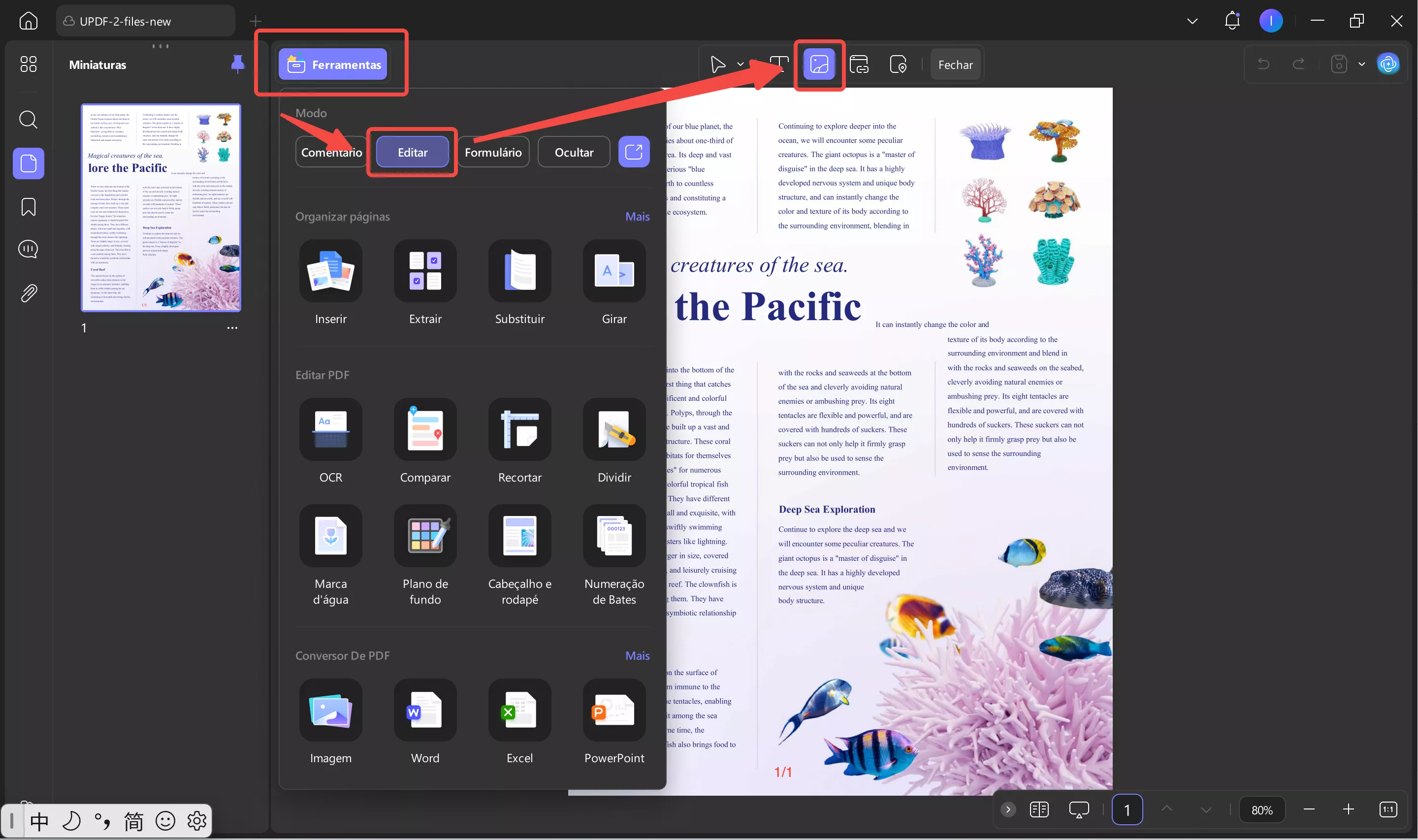Click the zoom in plus button
Image resolution: width=1418 pixels, height=840 pixels.
1348,810
